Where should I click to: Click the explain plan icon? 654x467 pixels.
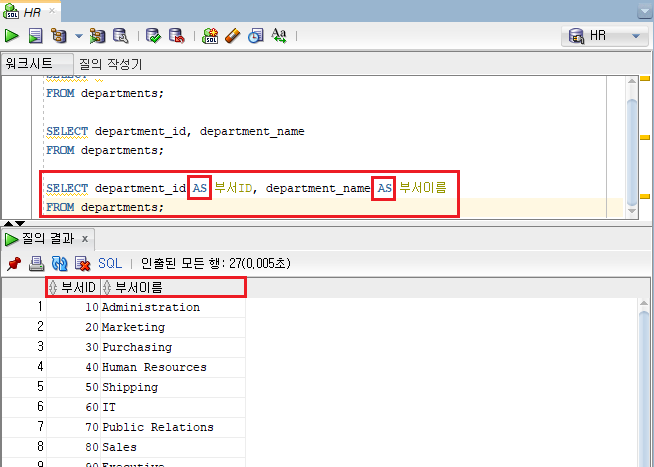coord(59,36)
